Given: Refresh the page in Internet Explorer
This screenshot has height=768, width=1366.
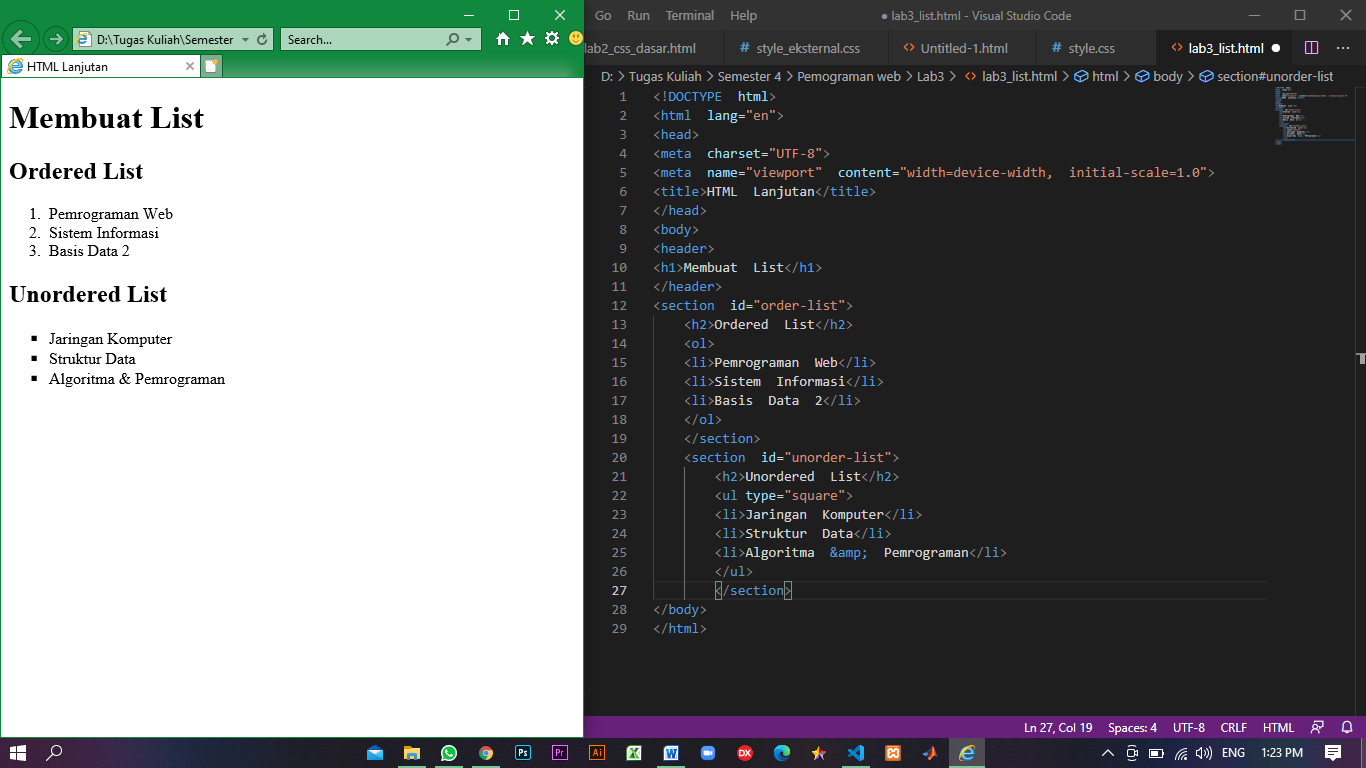Looking at the screenshot, I should point(262,40).
